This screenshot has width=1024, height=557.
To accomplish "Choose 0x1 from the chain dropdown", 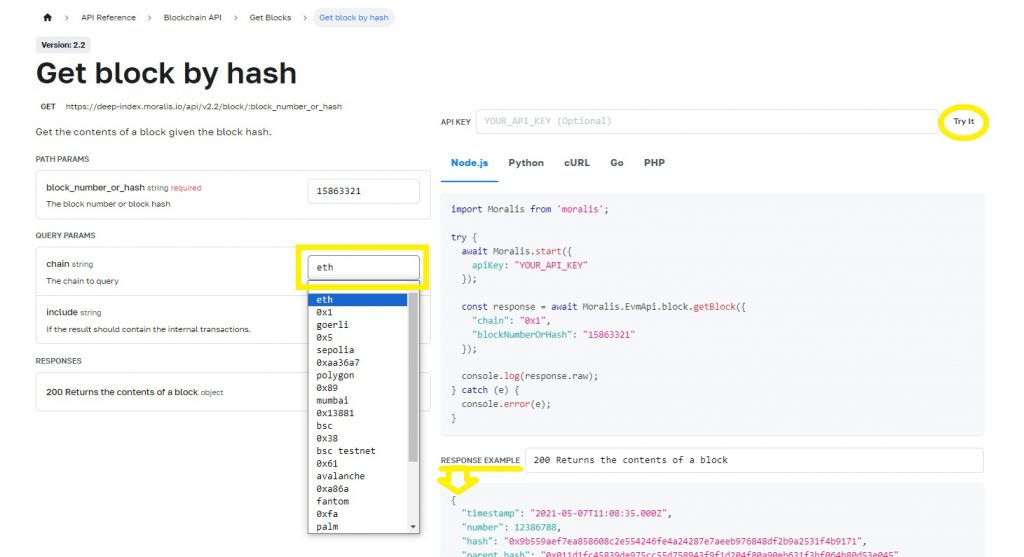I will point(358,312).
